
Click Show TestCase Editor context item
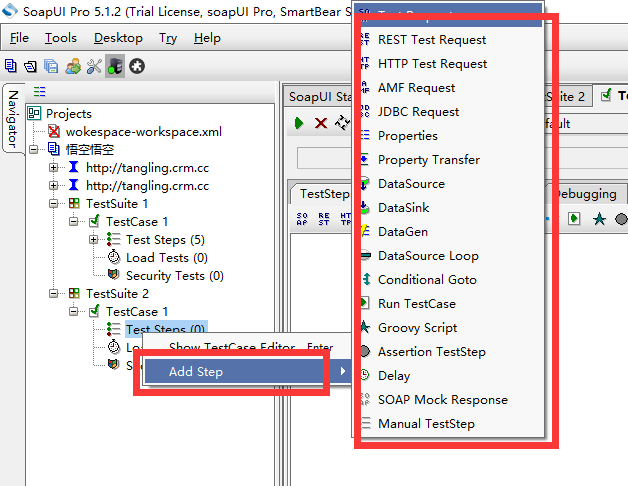[x=246, y=347]
